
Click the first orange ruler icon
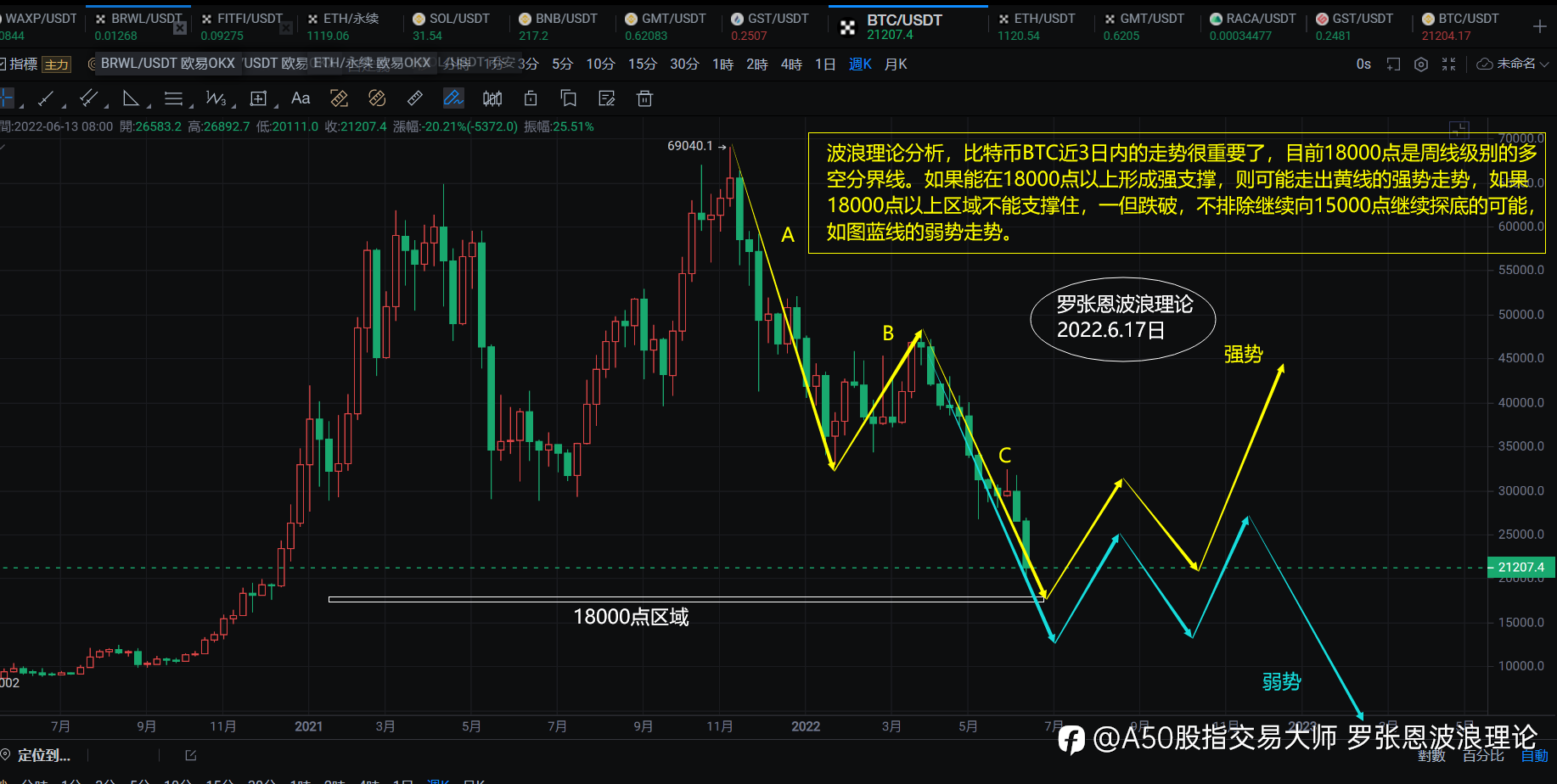pos(339,98)
